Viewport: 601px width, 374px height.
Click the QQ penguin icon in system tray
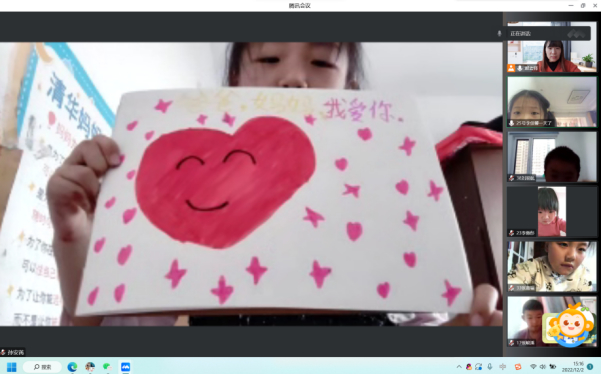[x=469, y=367]
